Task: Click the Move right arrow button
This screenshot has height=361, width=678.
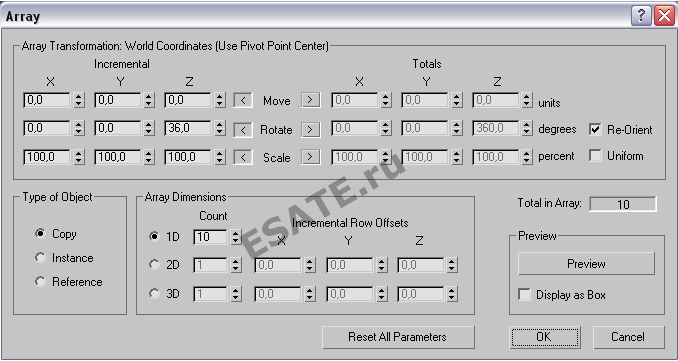Action: tap(310, 101)
